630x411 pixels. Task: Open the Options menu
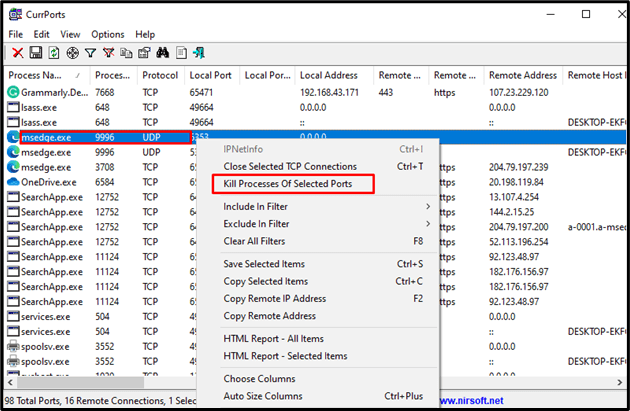coord(108,35)
